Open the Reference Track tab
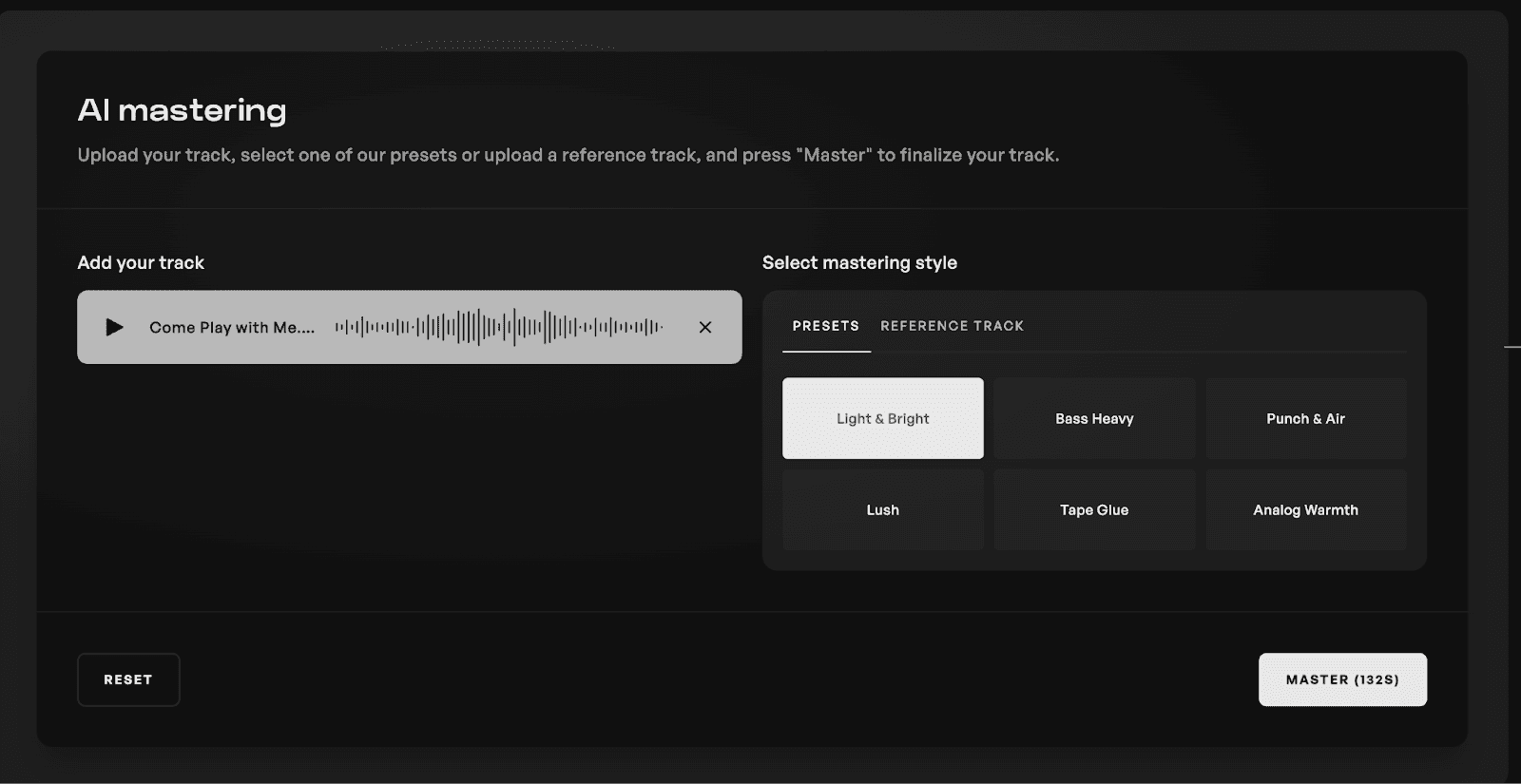The height and width of the screenshot is (784, 1521). pos(953,326)
